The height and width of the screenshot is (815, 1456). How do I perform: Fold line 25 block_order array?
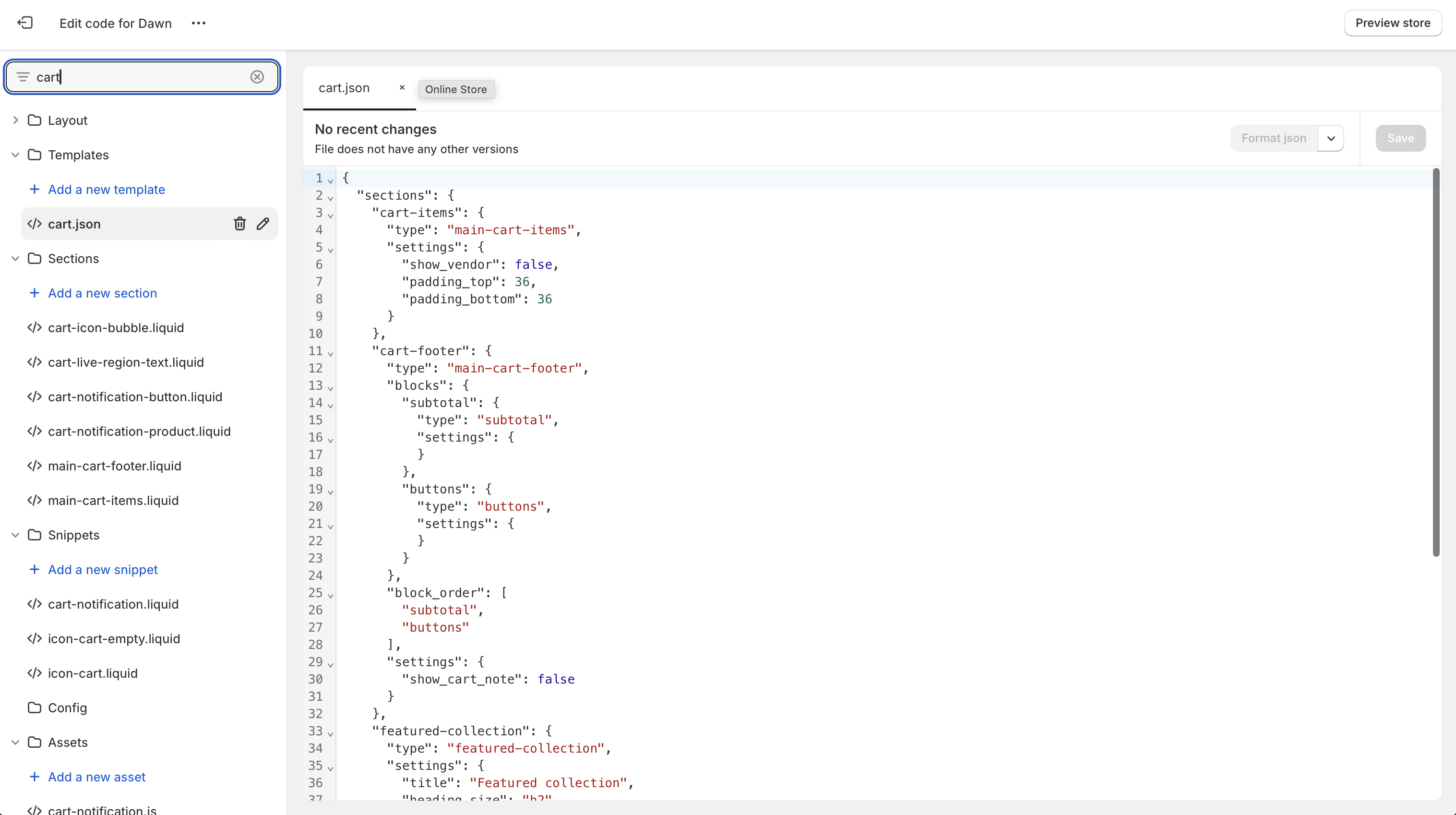pyautogui.click(x=331, y=595)
